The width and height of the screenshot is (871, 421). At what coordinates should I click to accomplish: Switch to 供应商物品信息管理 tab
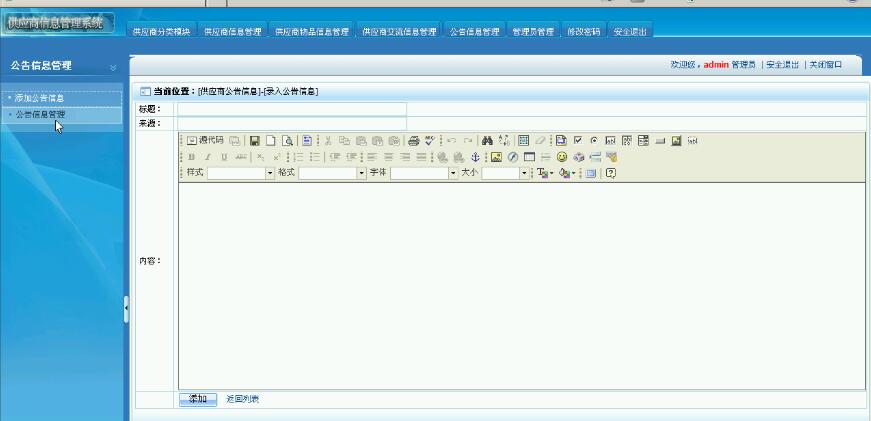(x=312, y=32)
